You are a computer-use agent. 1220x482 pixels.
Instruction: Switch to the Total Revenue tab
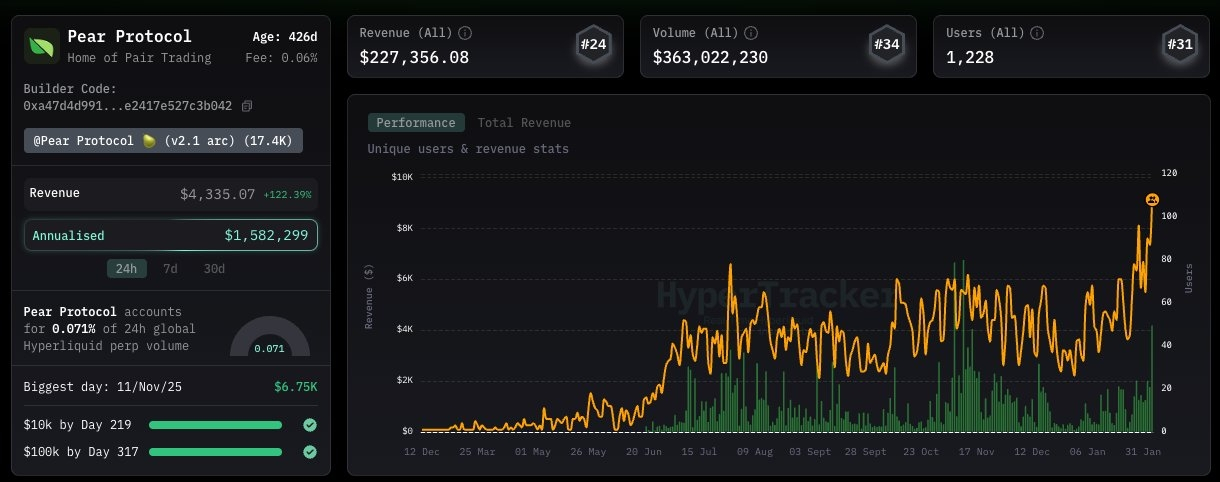(524, 123)
